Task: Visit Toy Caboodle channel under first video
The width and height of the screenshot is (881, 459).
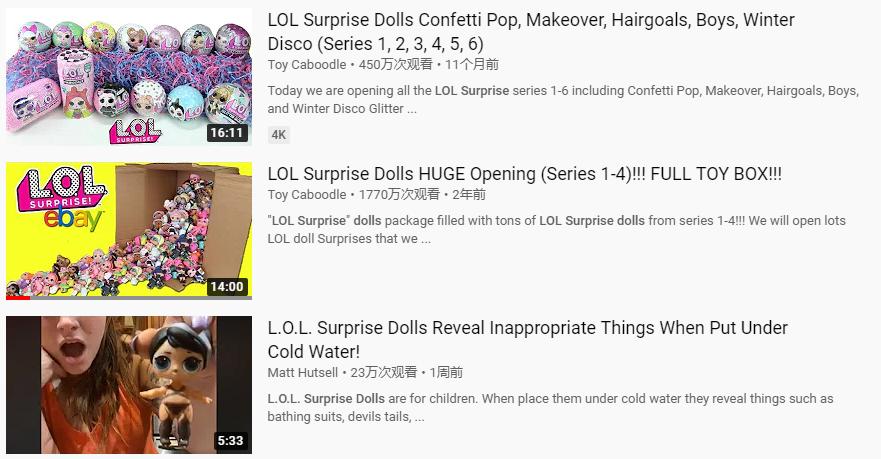Action: [x=307, y=65]
